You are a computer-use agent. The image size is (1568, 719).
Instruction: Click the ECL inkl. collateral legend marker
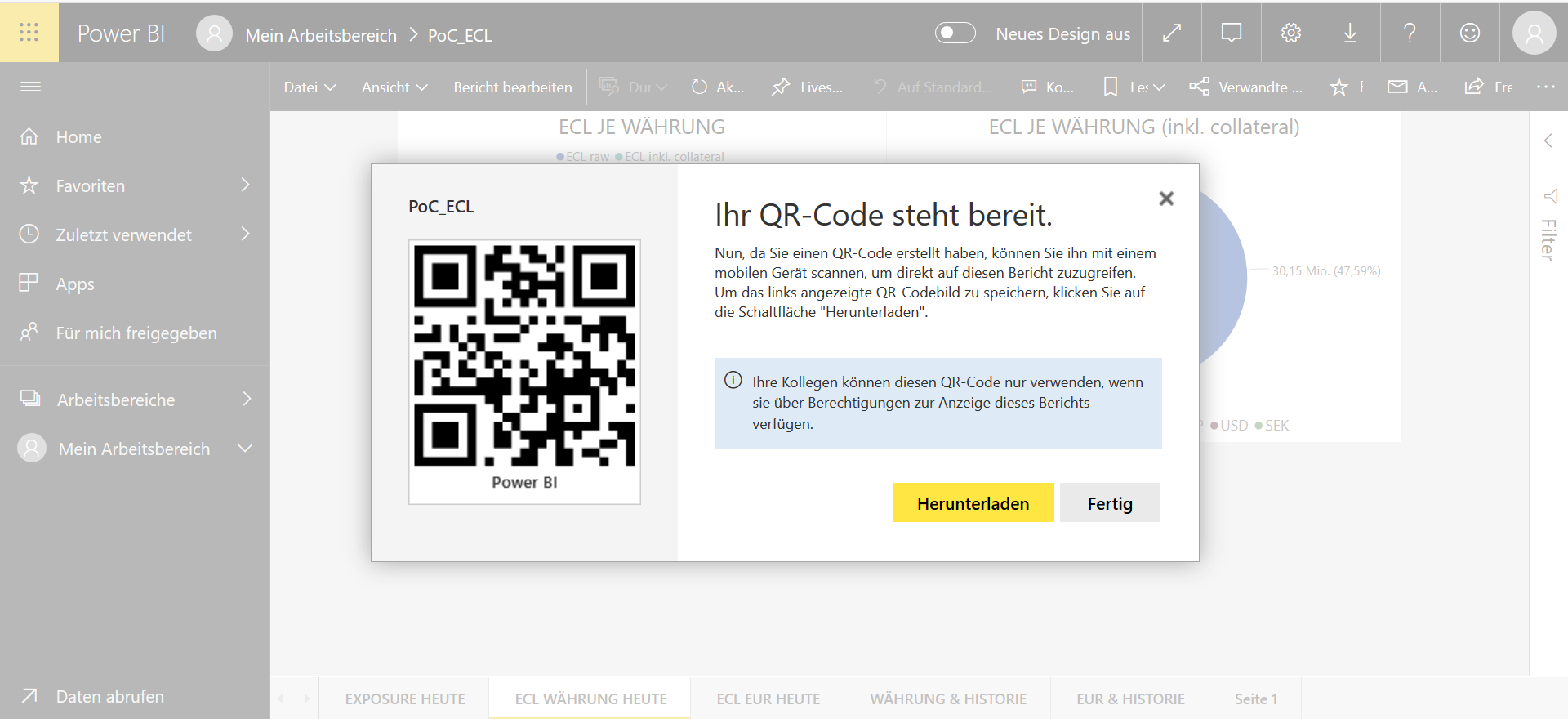click(x=619, y=156)
